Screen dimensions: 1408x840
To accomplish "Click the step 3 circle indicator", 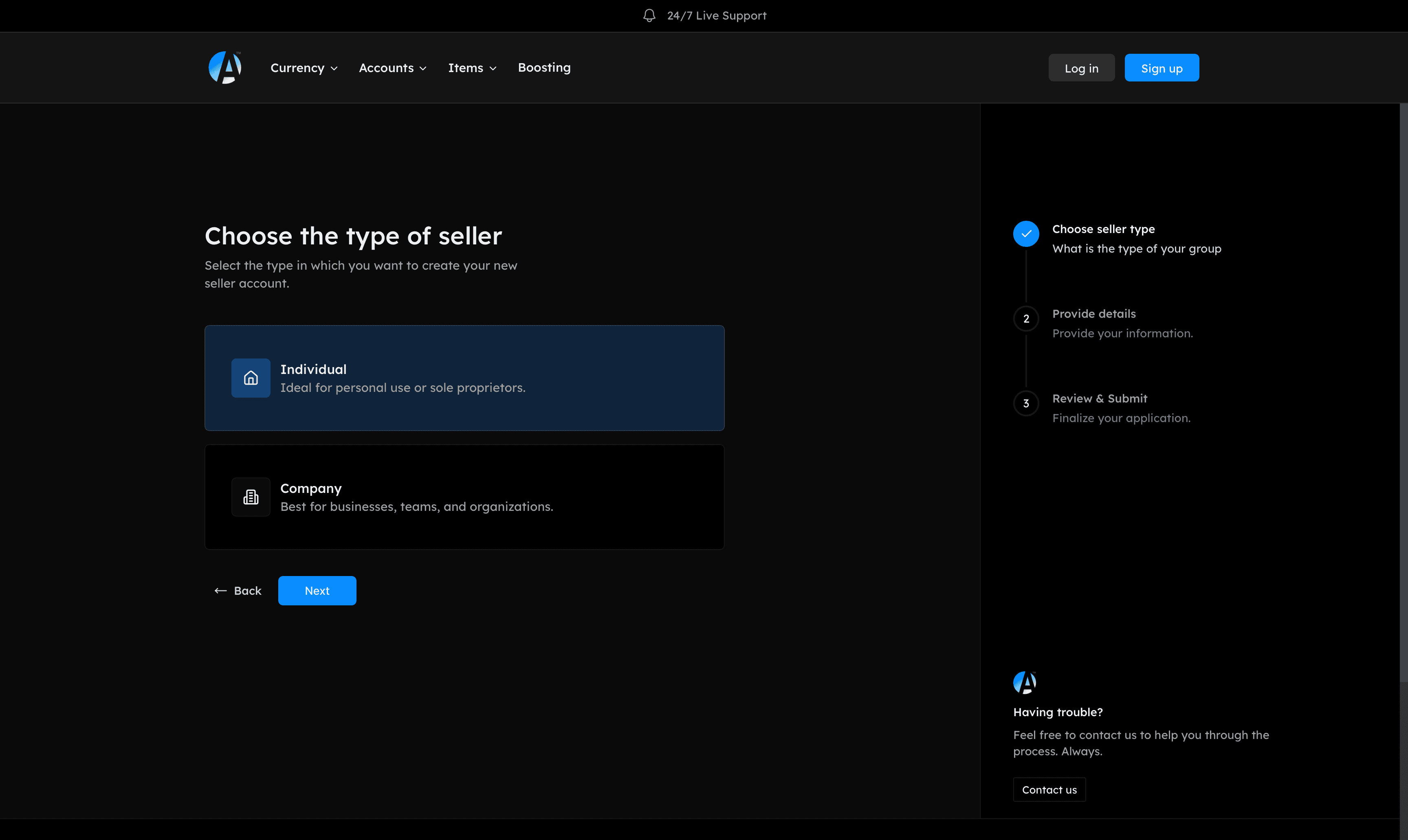I will (x=1025, y=404).
